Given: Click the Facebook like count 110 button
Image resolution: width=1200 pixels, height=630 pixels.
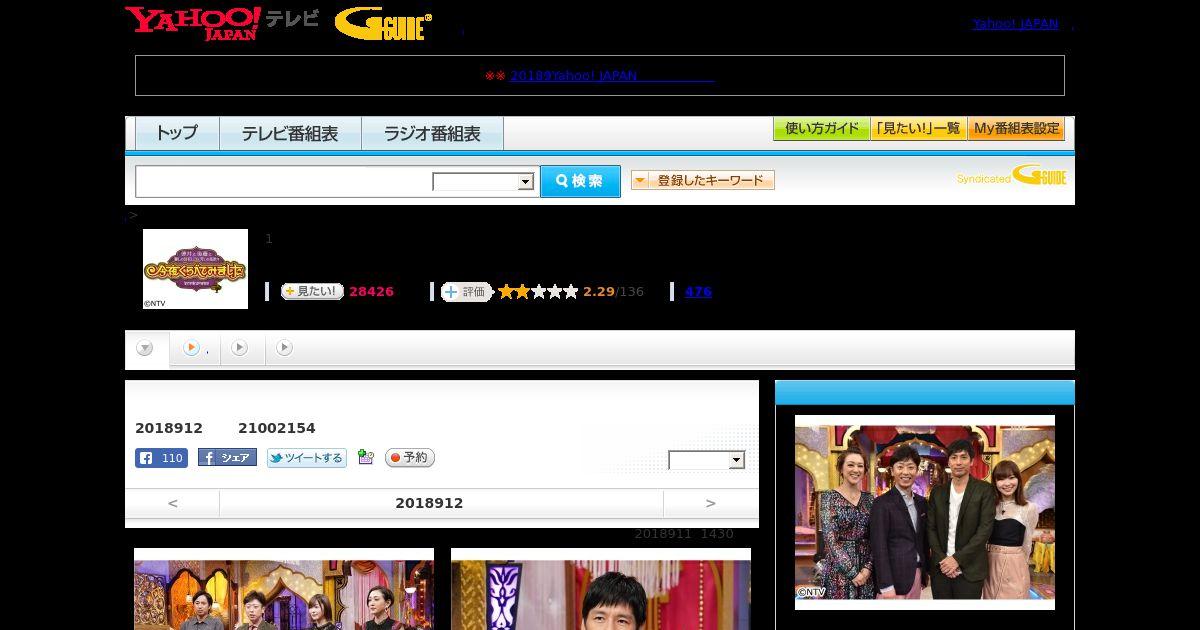Looking at the screenshot, I should [161, 458].
